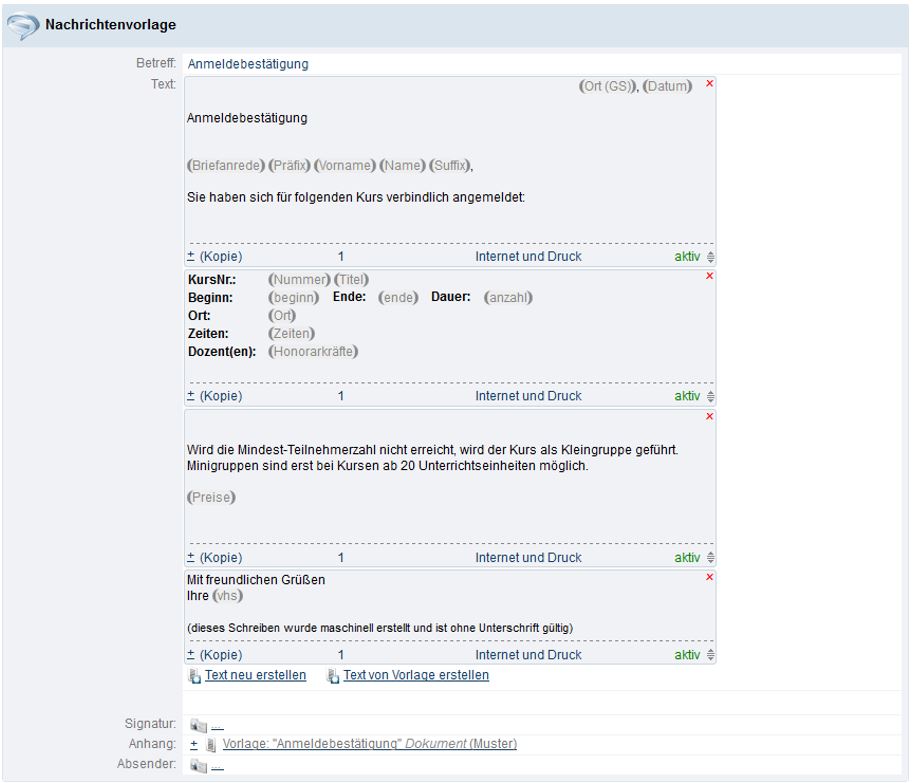Click reorder arrows of the Preise block
This screenshot has width=918, height=783.
point(710,558)
